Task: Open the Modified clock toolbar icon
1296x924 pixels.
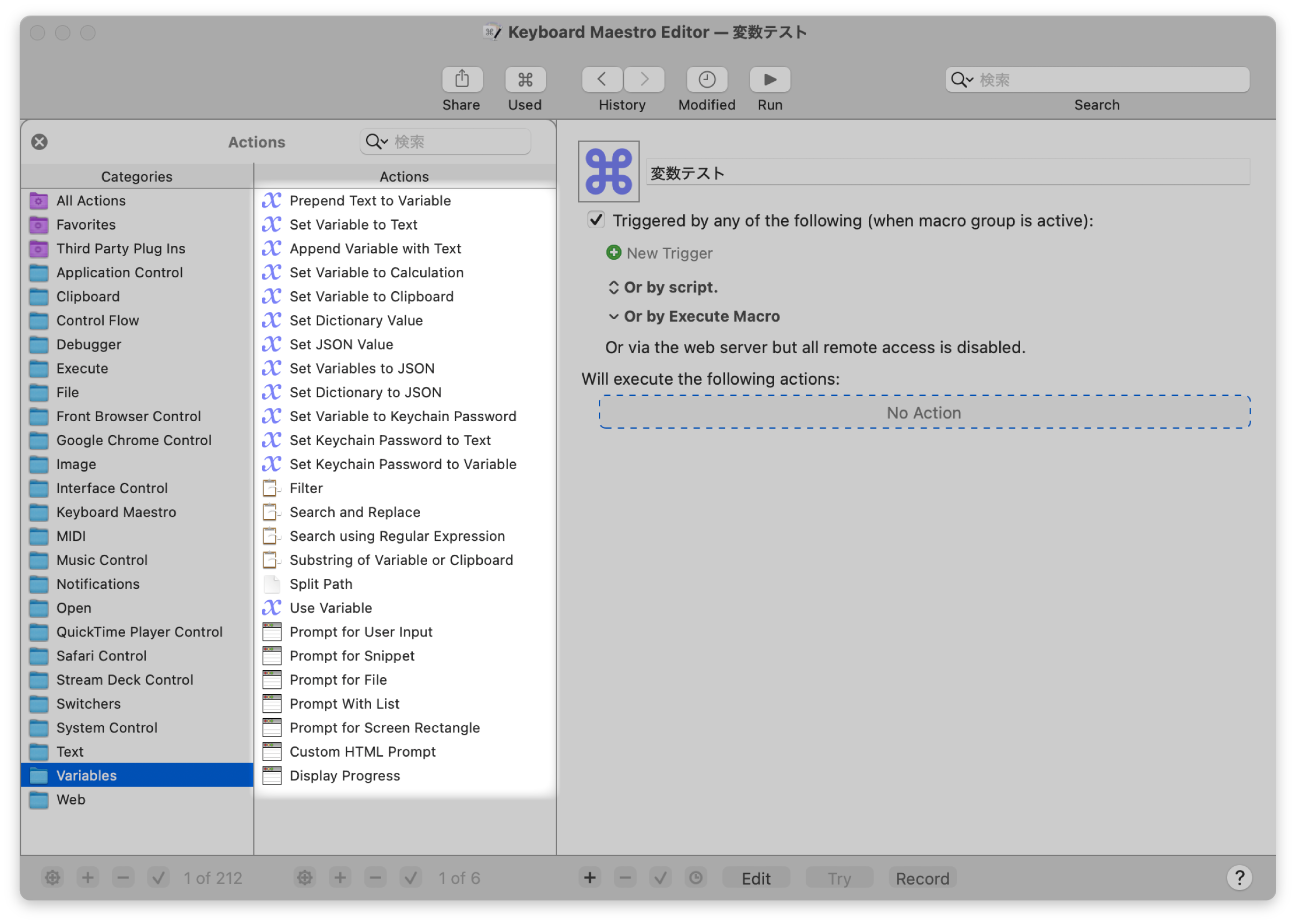Action: pos(706,79)
